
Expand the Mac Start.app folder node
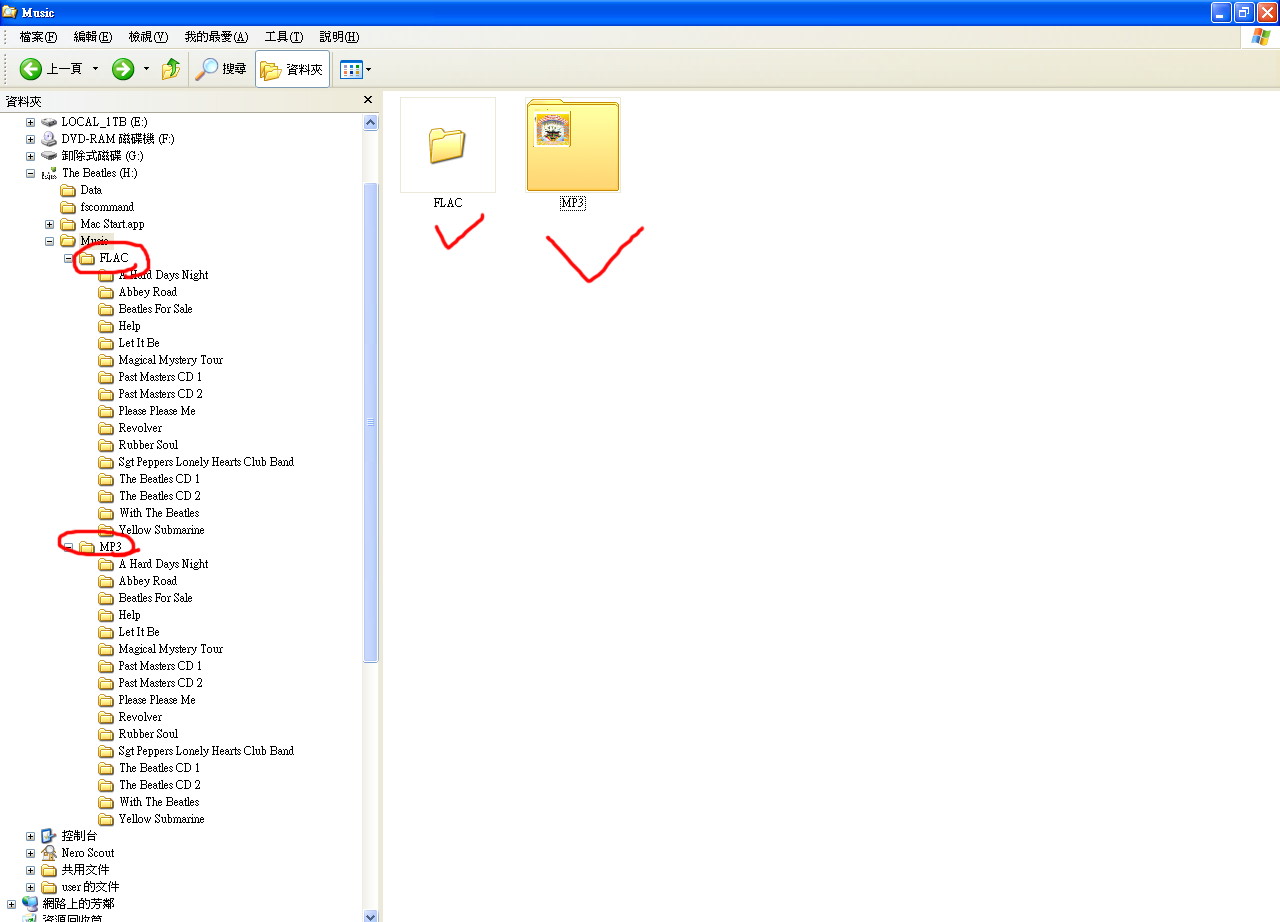[49, 224]
